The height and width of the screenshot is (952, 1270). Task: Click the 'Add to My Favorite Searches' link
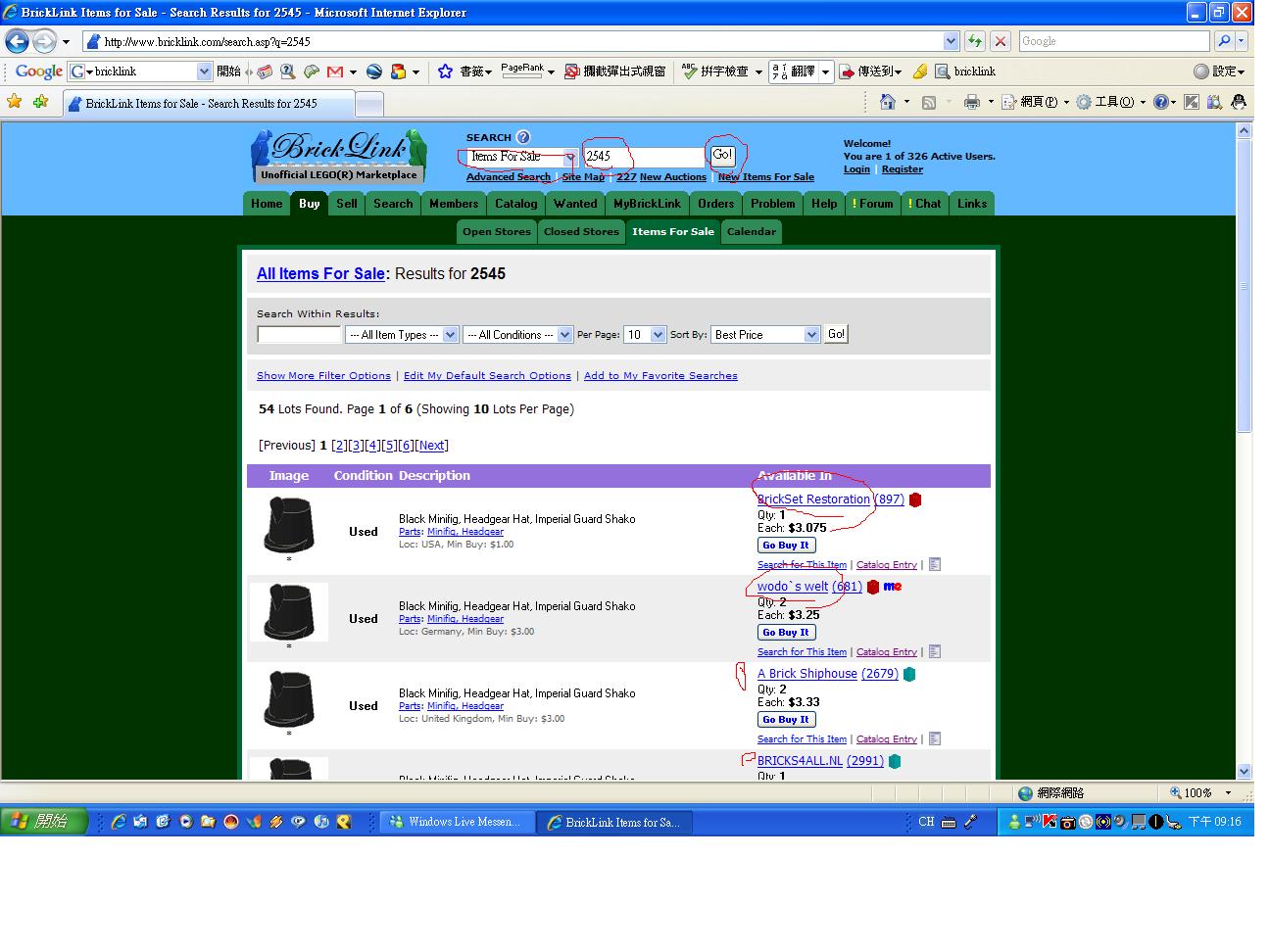point(660,376)
